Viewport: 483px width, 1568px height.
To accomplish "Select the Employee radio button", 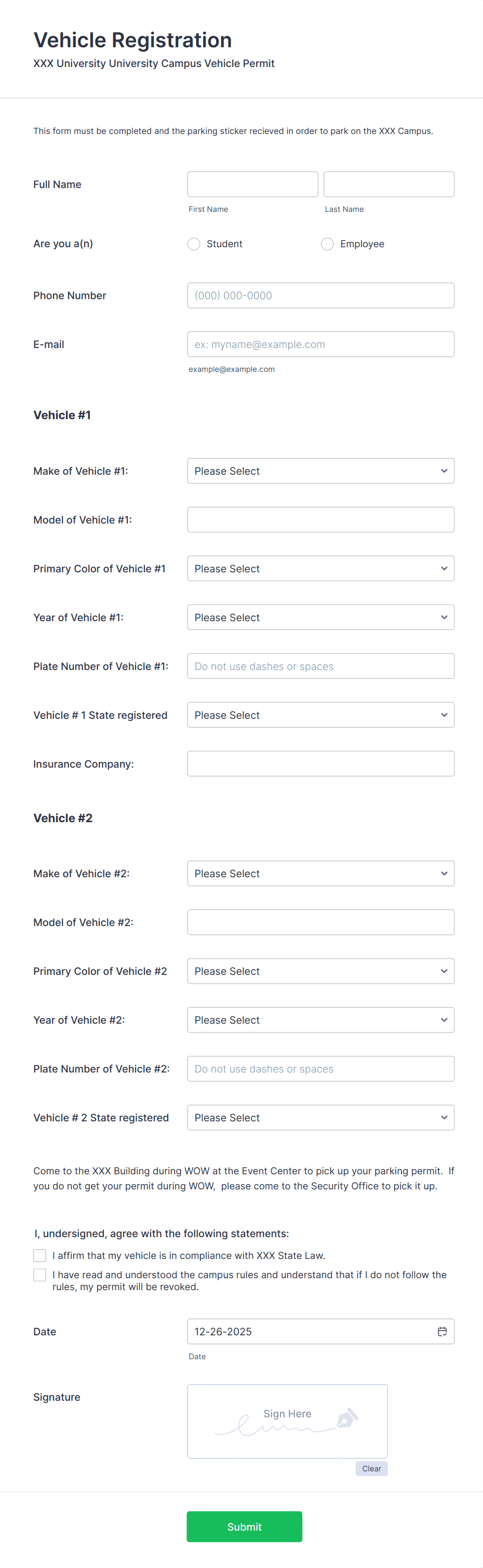I will (x=327, y=244).
